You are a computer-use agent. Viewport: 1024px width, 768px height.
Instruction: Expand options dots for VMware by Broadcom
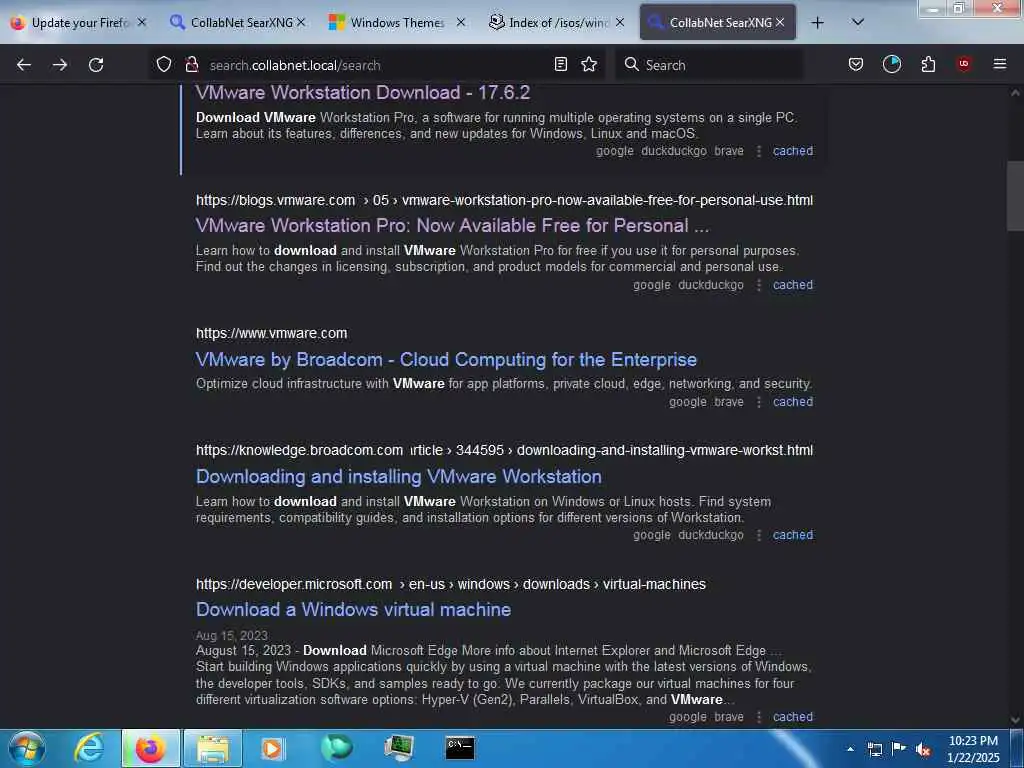[758, 402]
